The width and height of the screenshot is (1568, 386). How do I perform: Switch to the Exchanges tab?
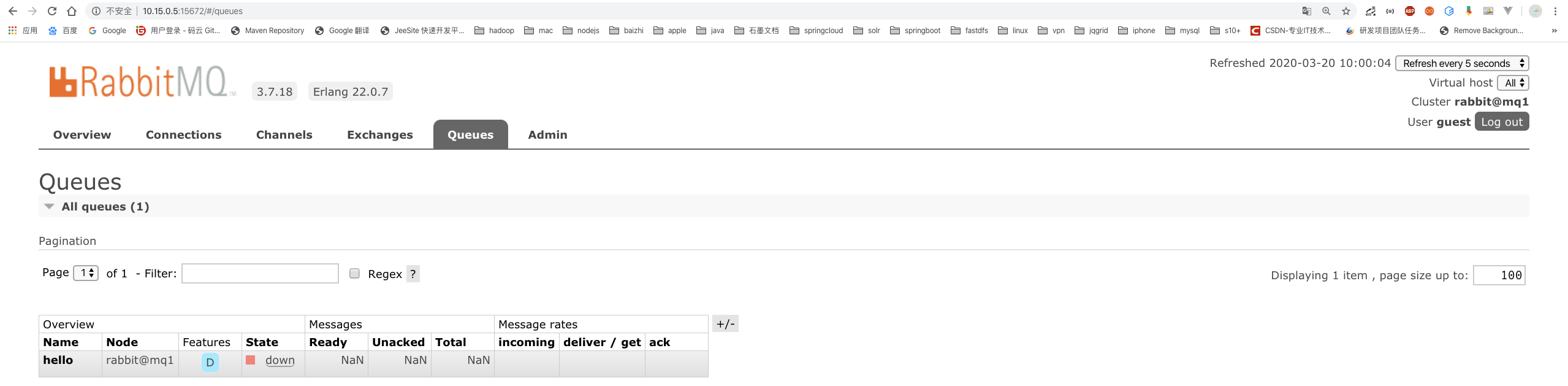380,135
